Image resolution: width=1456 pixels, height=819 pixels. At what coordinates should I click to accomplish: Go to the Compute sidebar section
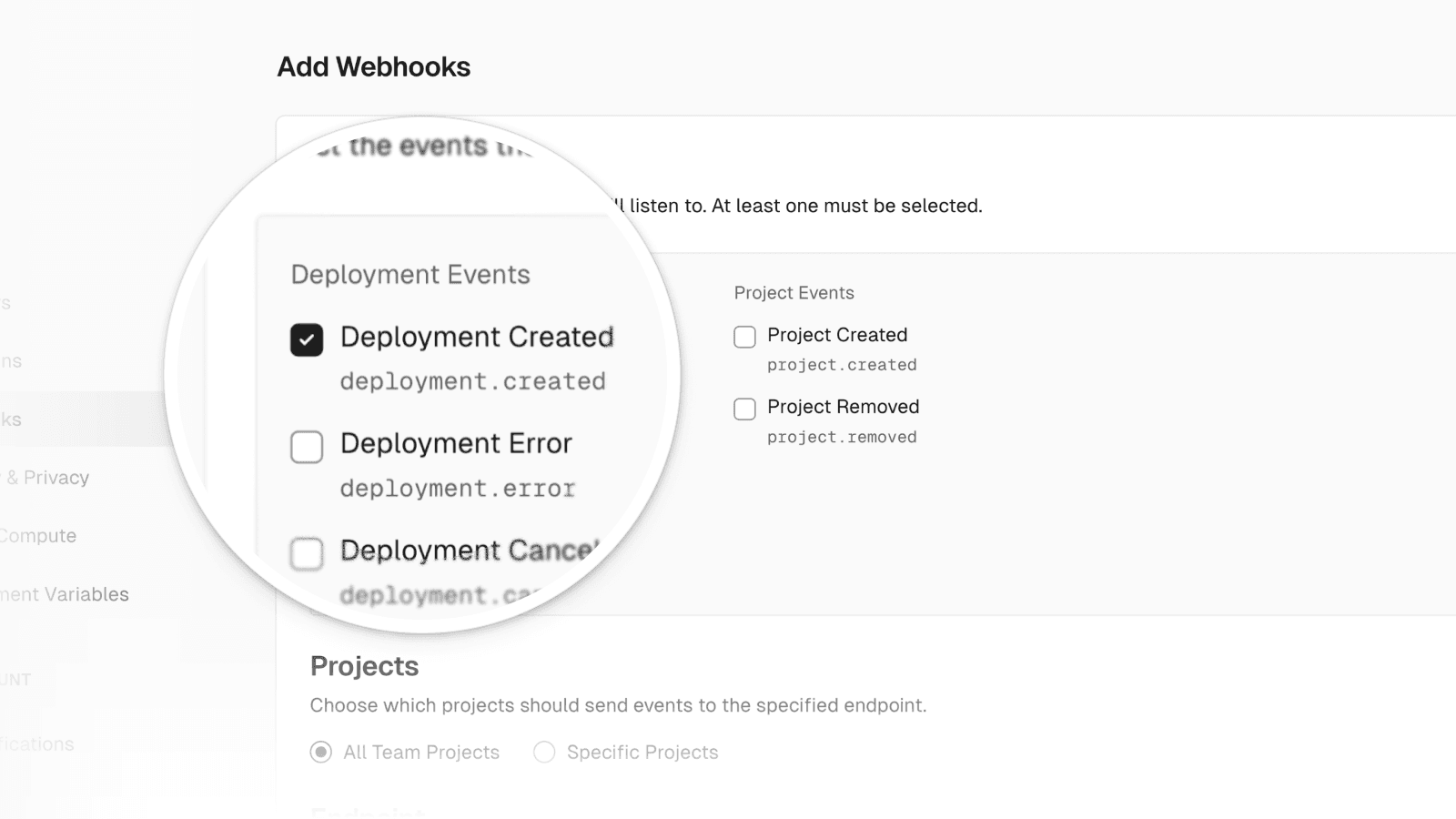pos(38,536)
